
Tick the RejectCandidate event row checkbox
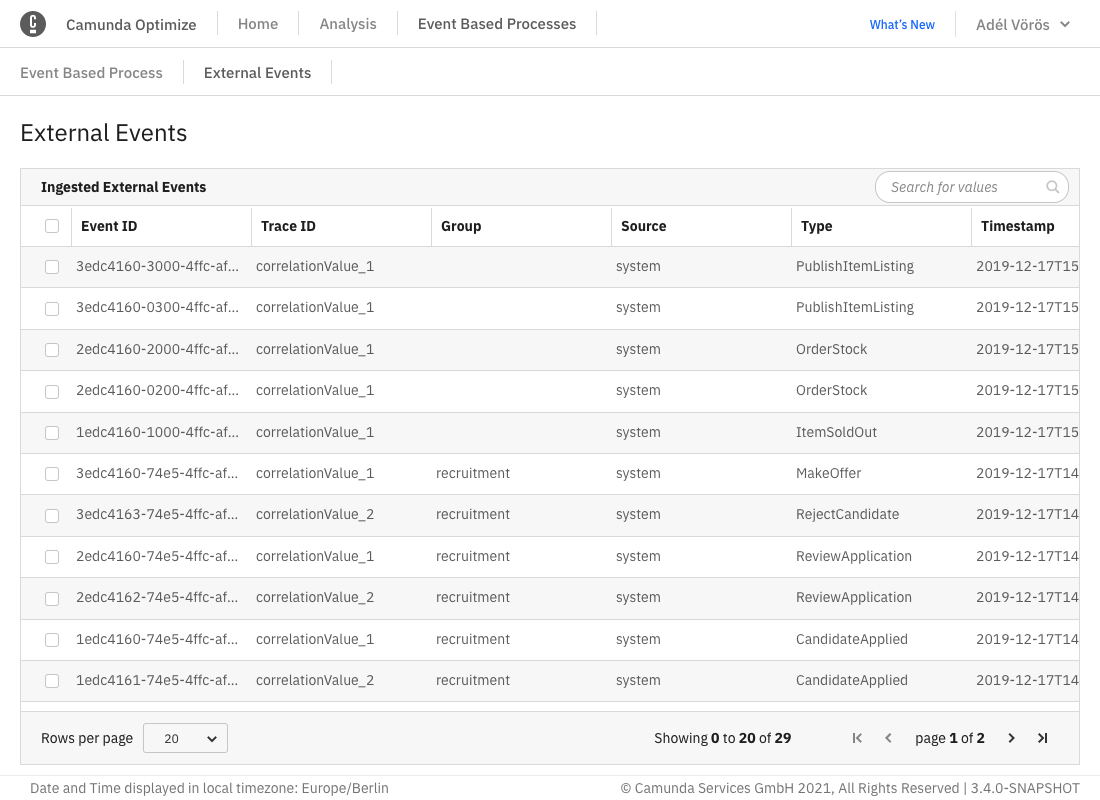click(52, 515)
